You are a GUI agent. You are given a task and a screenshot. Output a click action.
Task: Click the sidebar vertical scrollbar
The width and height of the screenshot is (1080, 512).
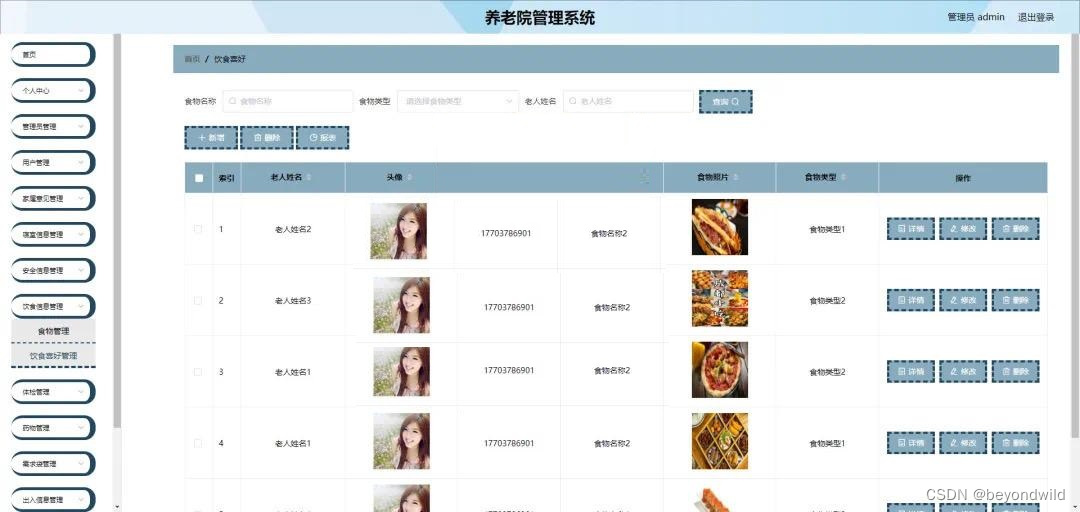coord(117,231)
